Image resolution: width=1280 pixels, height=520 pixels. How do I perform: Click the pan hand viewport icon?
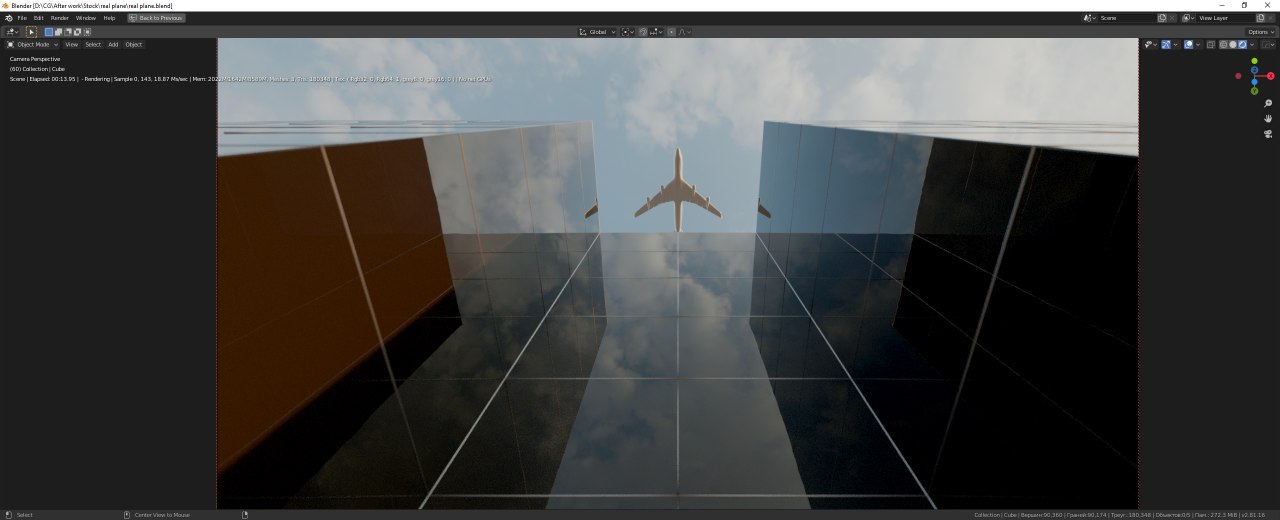1268,119
